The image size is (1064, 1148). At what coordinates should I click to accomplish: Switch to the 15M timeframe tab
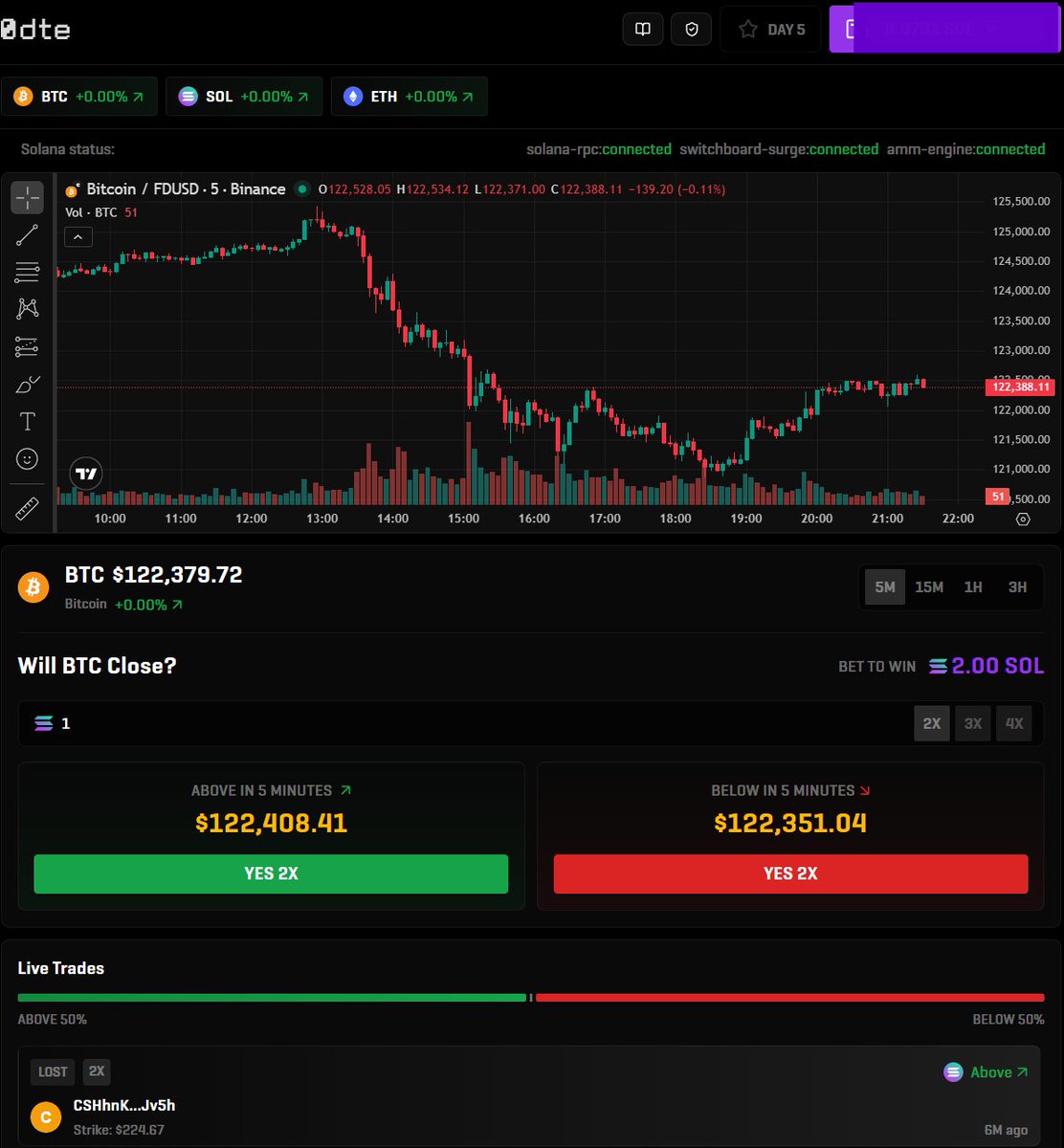(928, 586)
